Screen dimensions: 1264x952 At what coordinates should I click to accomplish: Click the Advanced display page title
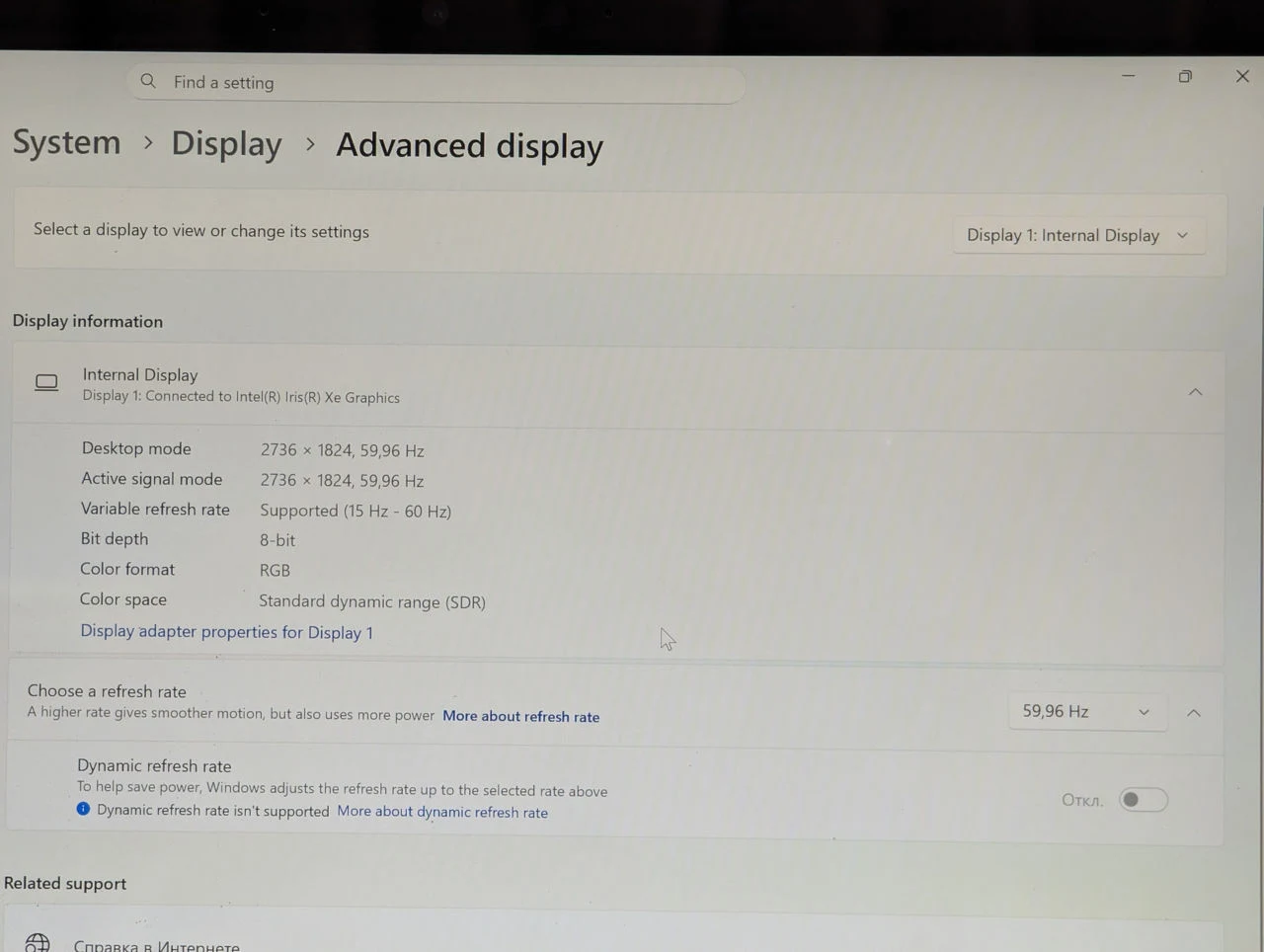click(470, 146)
